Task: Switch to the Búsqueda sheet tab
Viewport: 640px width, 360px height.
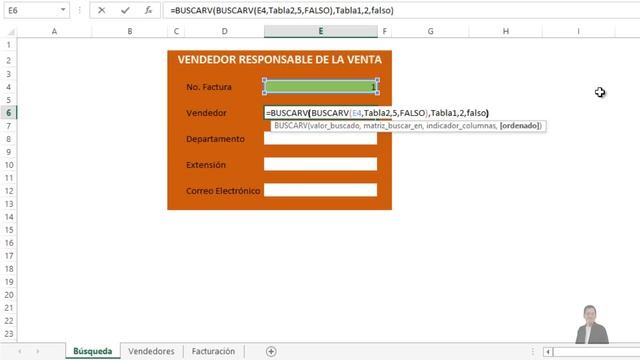Action: point(93,351)
